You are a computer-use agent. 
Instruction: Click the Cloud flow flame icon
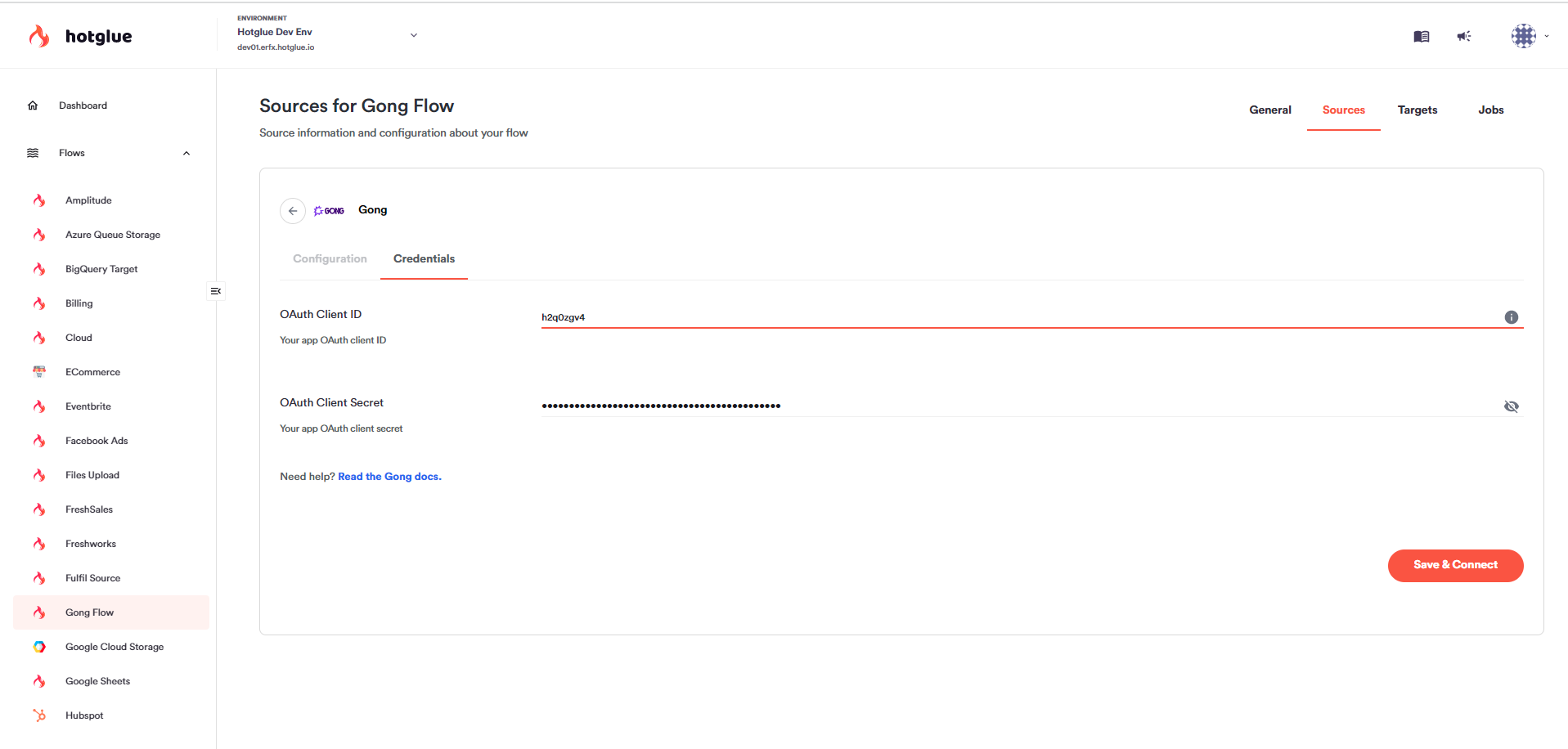click(x=39, y=338)
